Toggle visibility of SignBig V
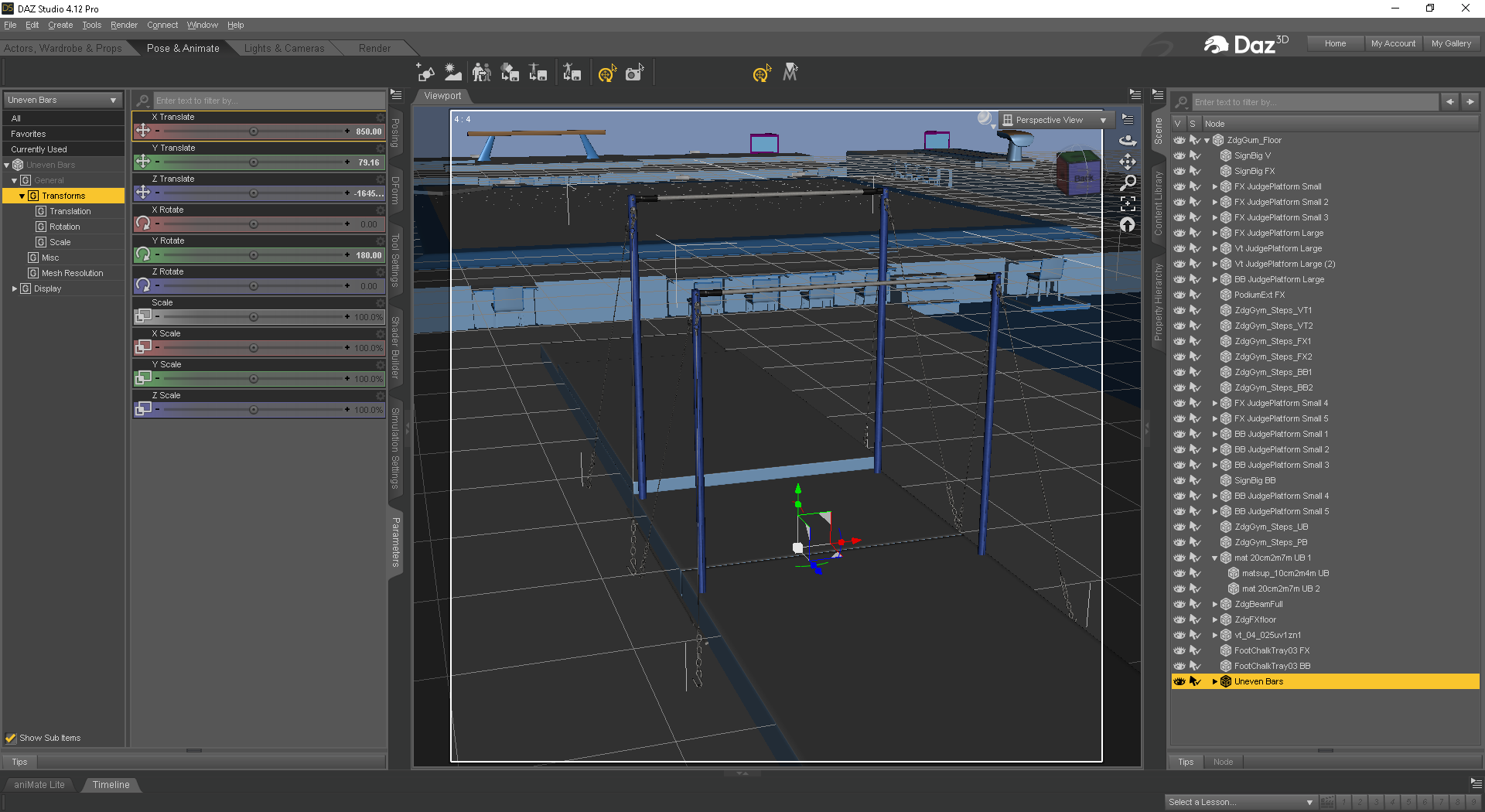Viewport: 1485px width, 812px height. [x=1179, y=155]
